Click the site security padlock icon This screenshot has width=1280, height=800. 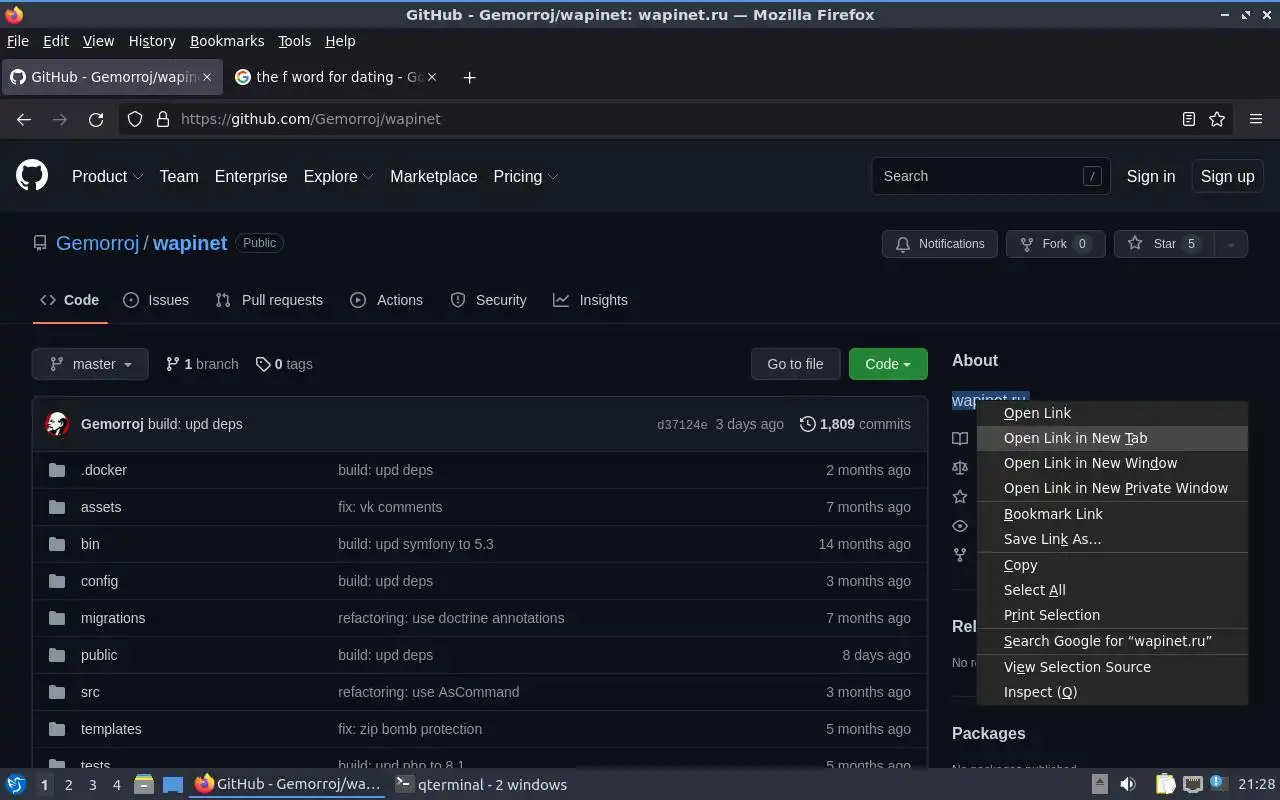(x=163, y=119)
